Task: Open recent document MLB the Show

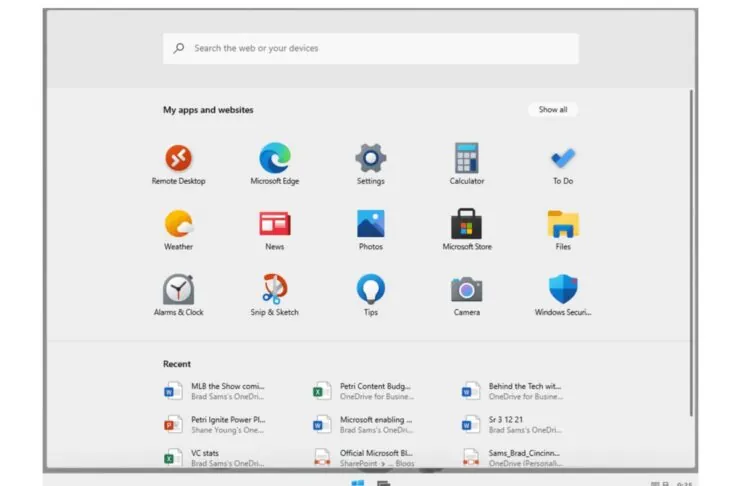Action: tap(214, 391)
